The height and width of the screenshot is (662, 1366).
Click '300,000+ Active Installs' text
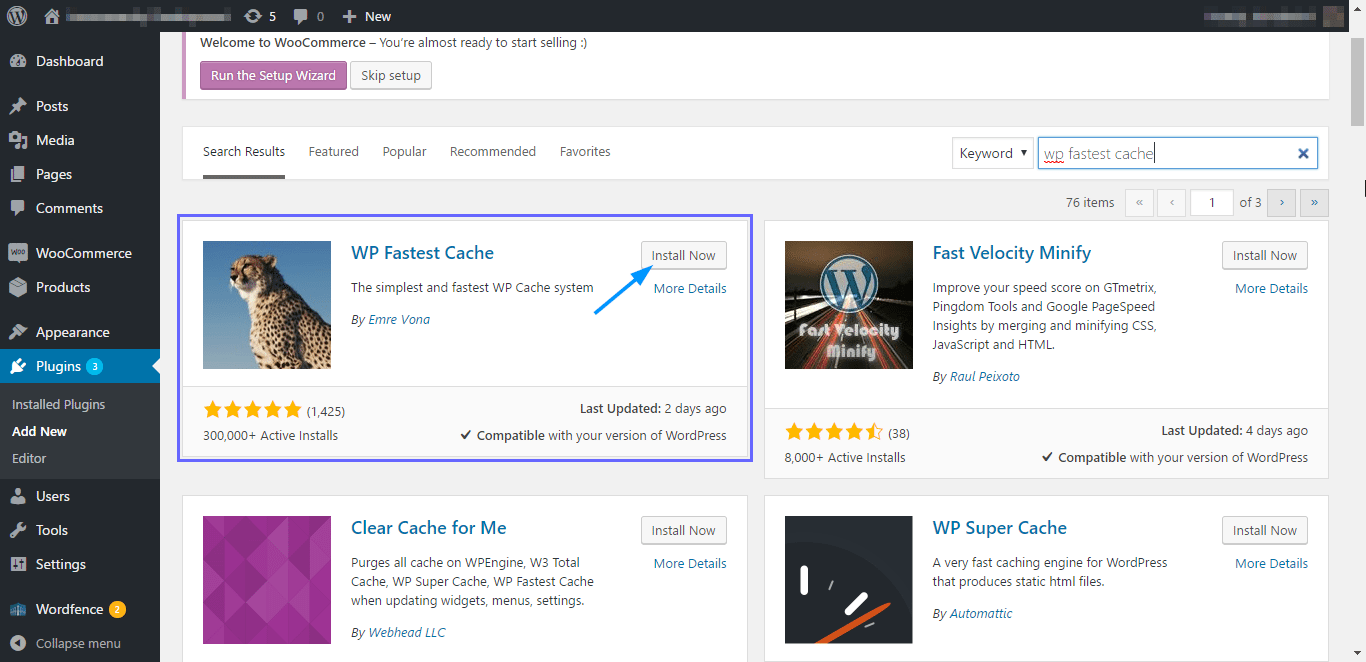271,435
